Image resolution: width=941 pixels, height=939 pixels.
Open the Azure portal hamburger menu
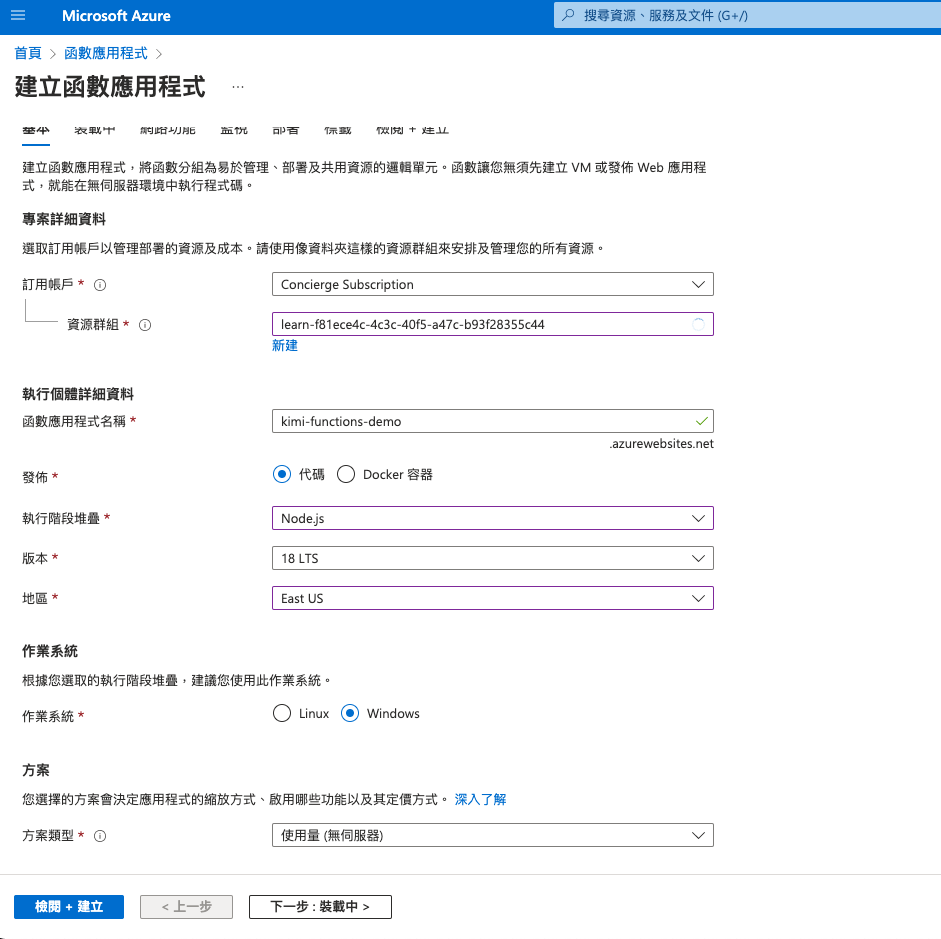click(18, 16)
